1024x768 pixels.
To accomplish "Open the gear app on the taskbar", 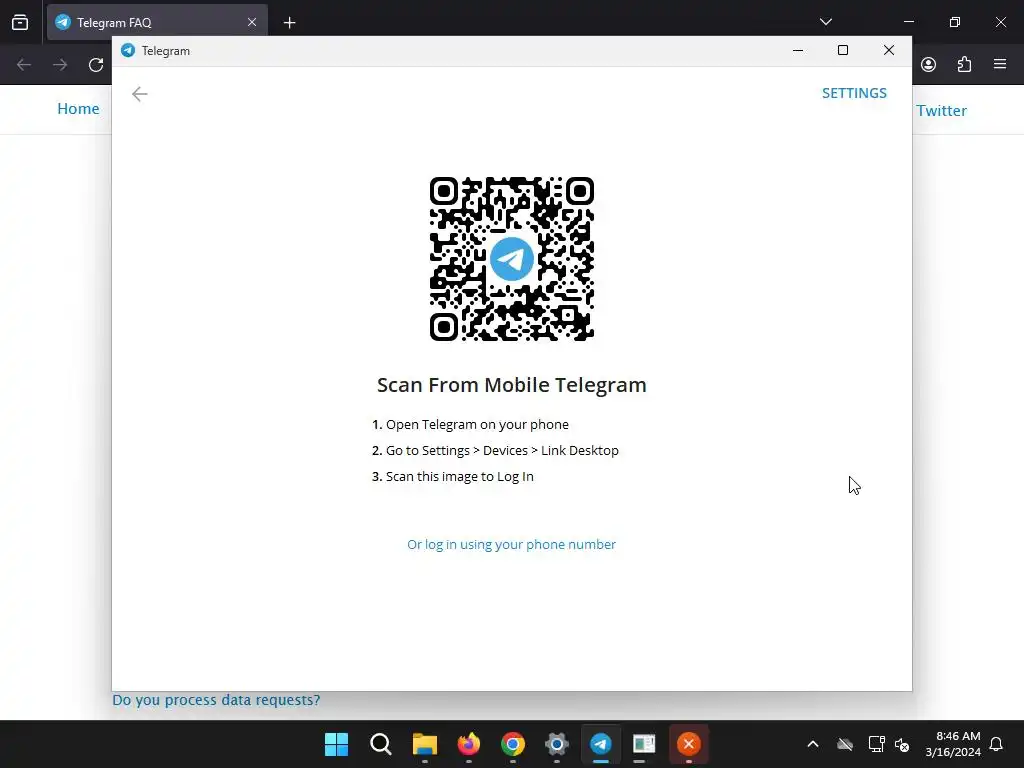I will [556, 744].
